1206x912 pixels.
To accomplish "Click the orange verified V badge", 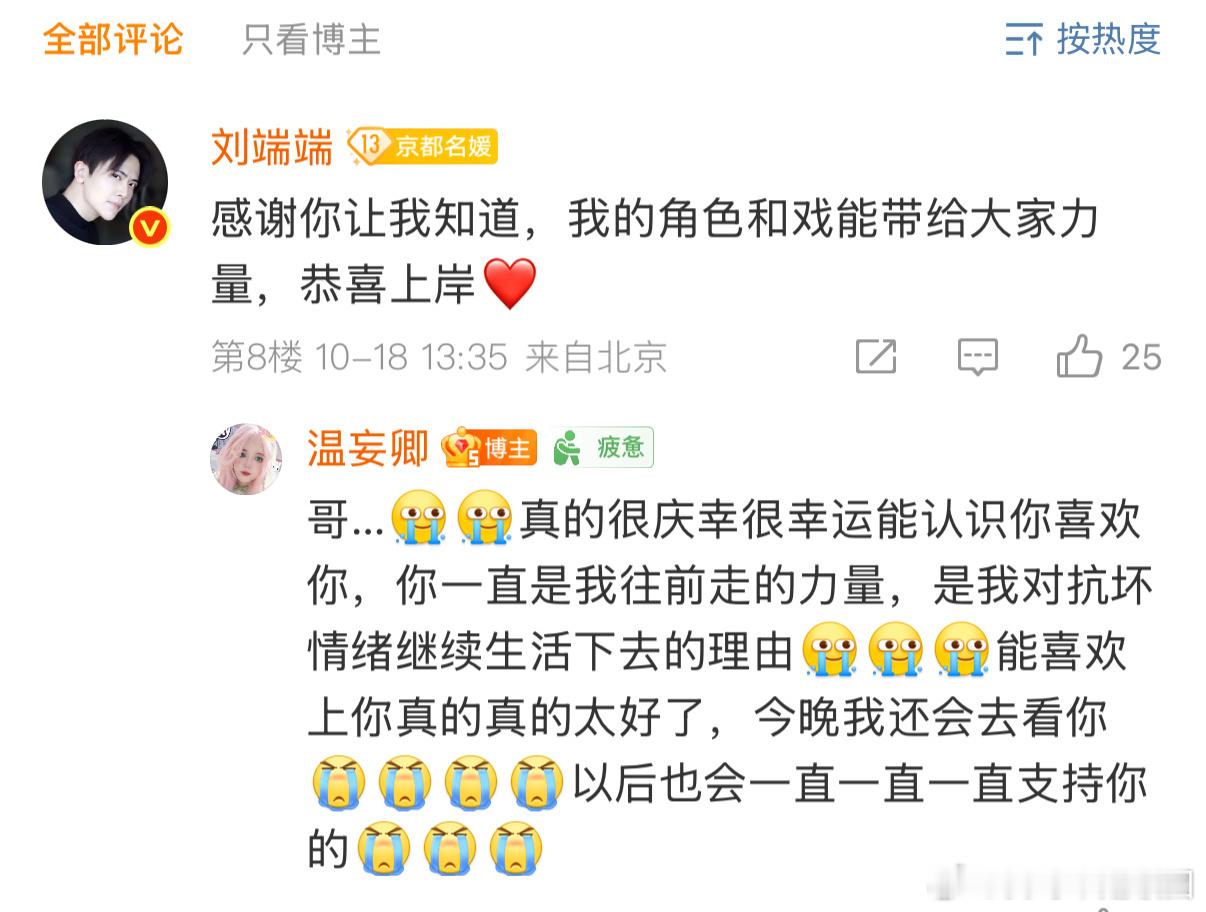I will tap(150, 228).
